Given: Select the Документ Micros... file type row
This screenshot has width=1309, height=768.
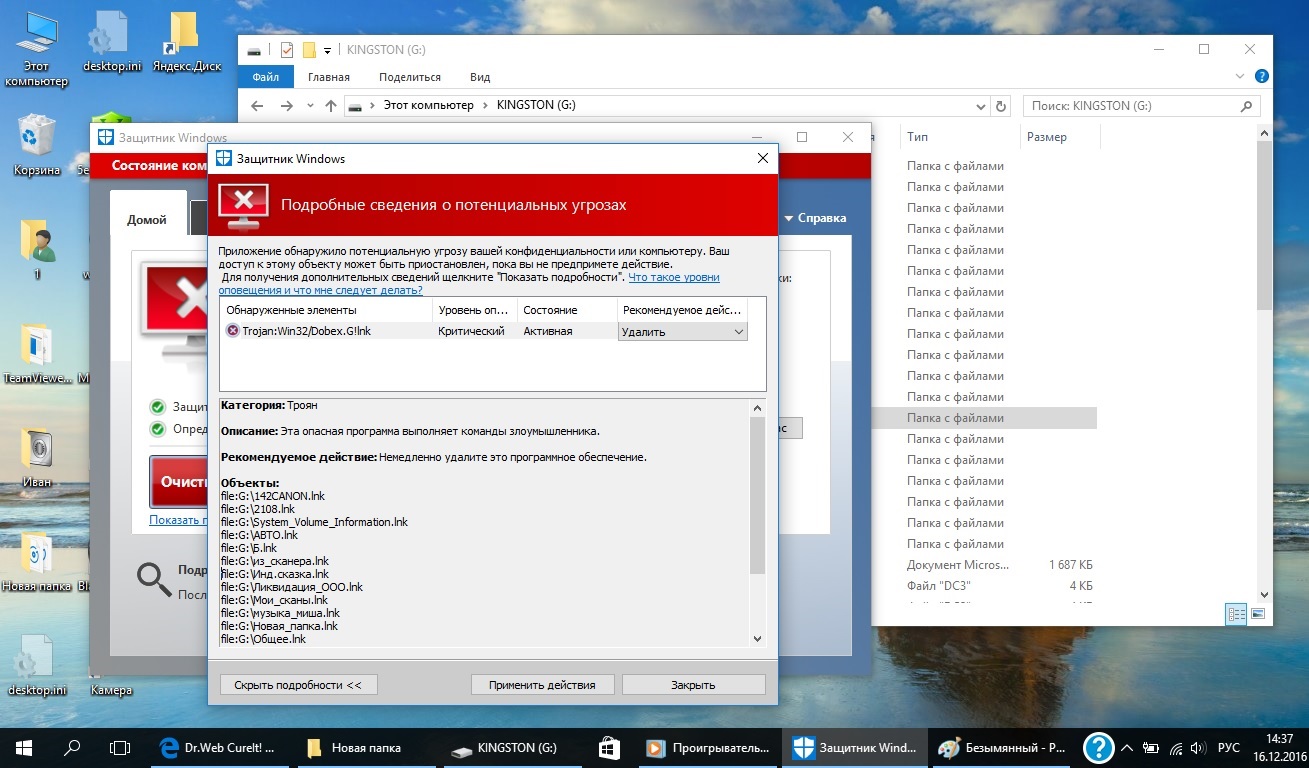Looking at the screenshot, I should pos(958,565).
